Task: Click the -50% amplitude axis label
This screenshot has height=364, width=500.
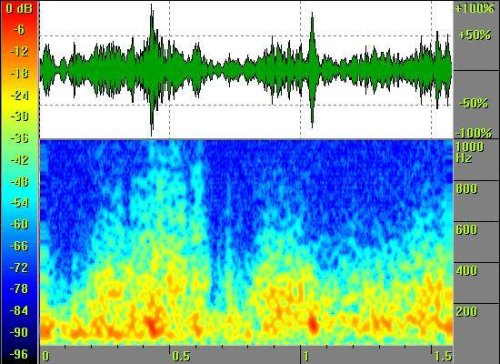Action: point(474,103)
